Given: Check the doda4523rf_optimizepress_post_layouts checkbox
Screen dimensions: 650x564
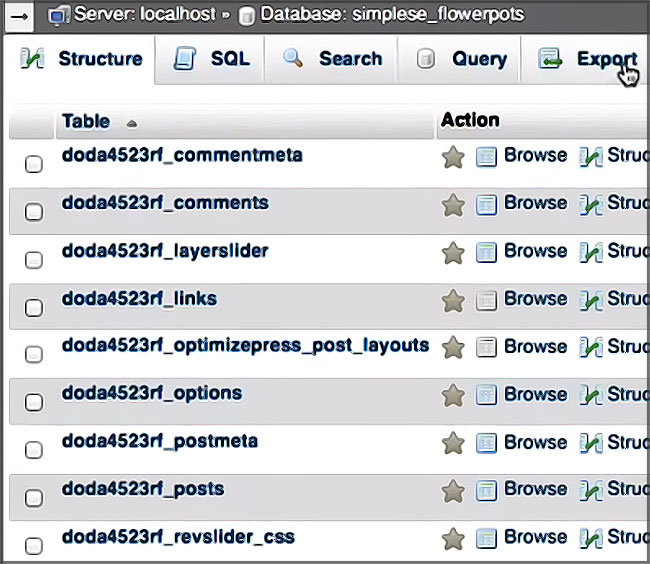Looking at the screenshot, I should point(34,354).
